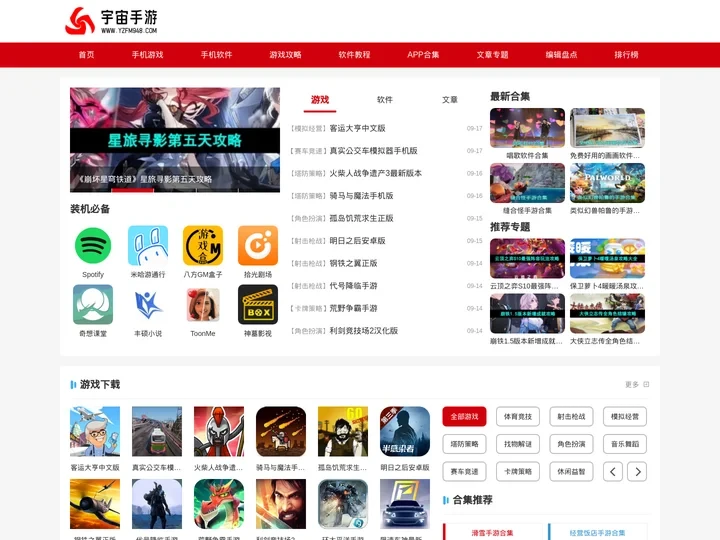The image size is (720, 540).
Task: Open APP合集 in the navigation bar
Action: 423,55
